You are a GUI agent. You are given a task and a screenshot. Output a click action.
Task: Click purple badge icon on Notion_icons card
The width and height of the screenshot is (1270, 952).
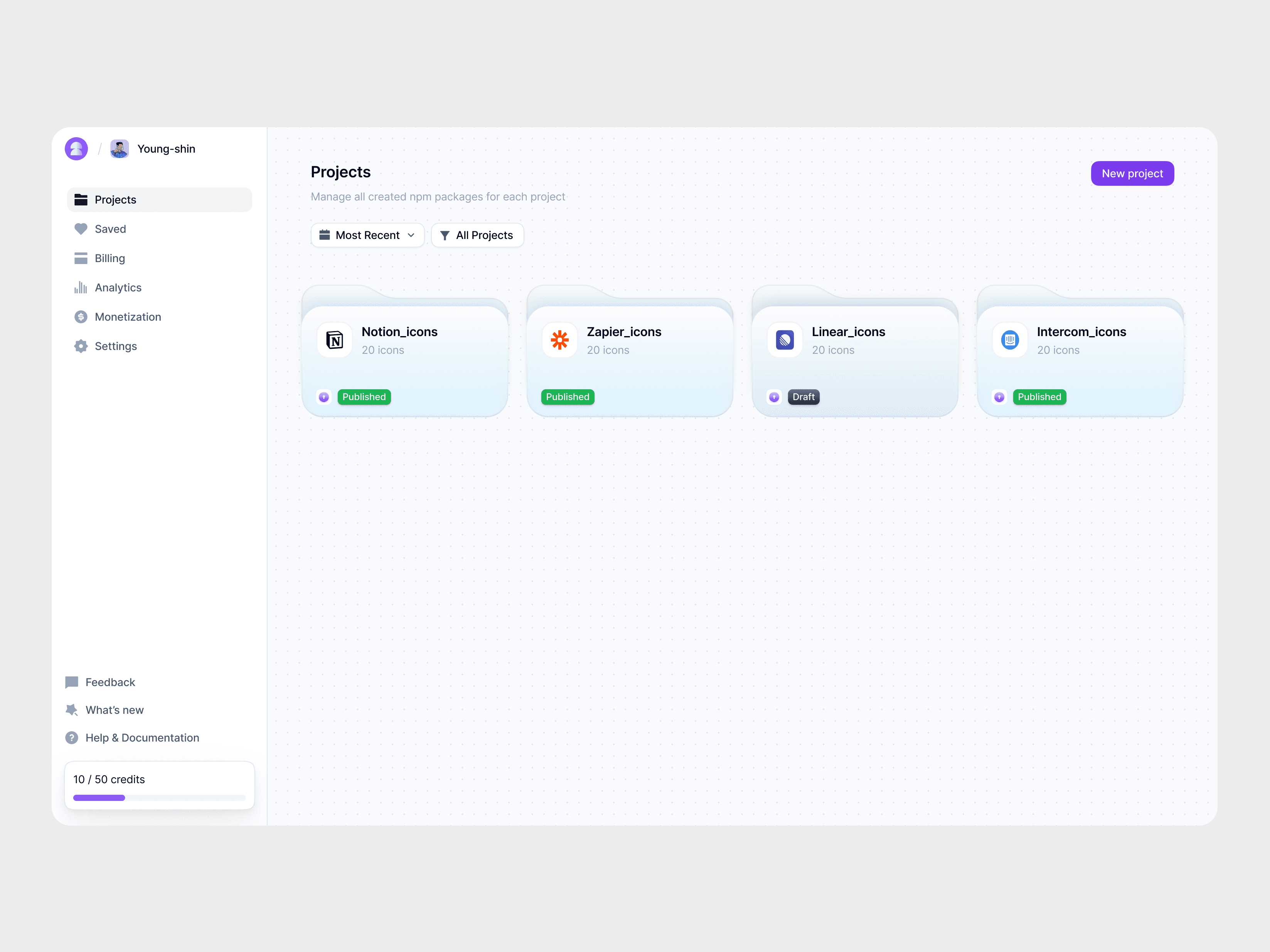click(324, 397)
